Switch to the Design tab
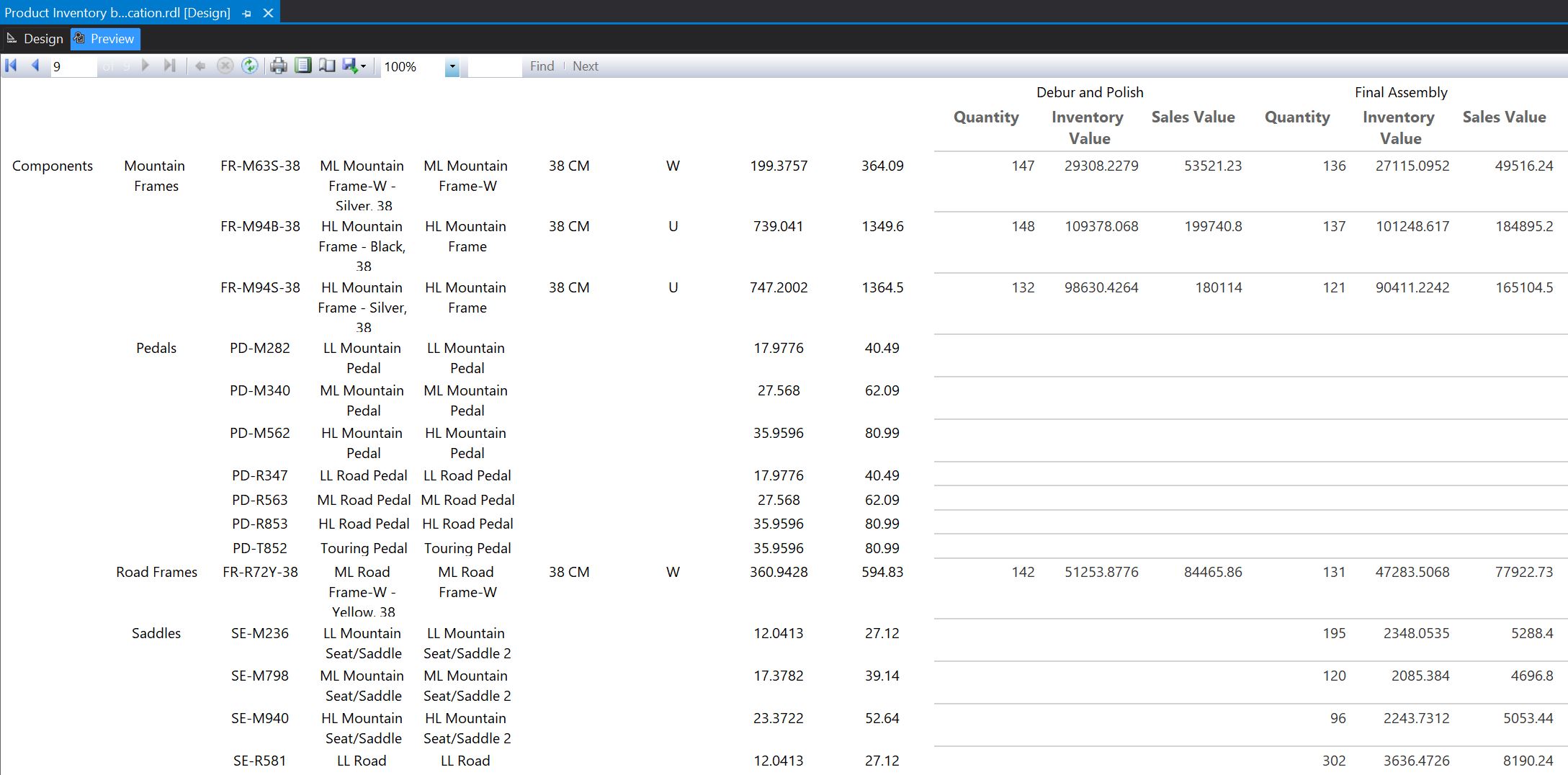 pyautogui.click(x=35, y=38)
